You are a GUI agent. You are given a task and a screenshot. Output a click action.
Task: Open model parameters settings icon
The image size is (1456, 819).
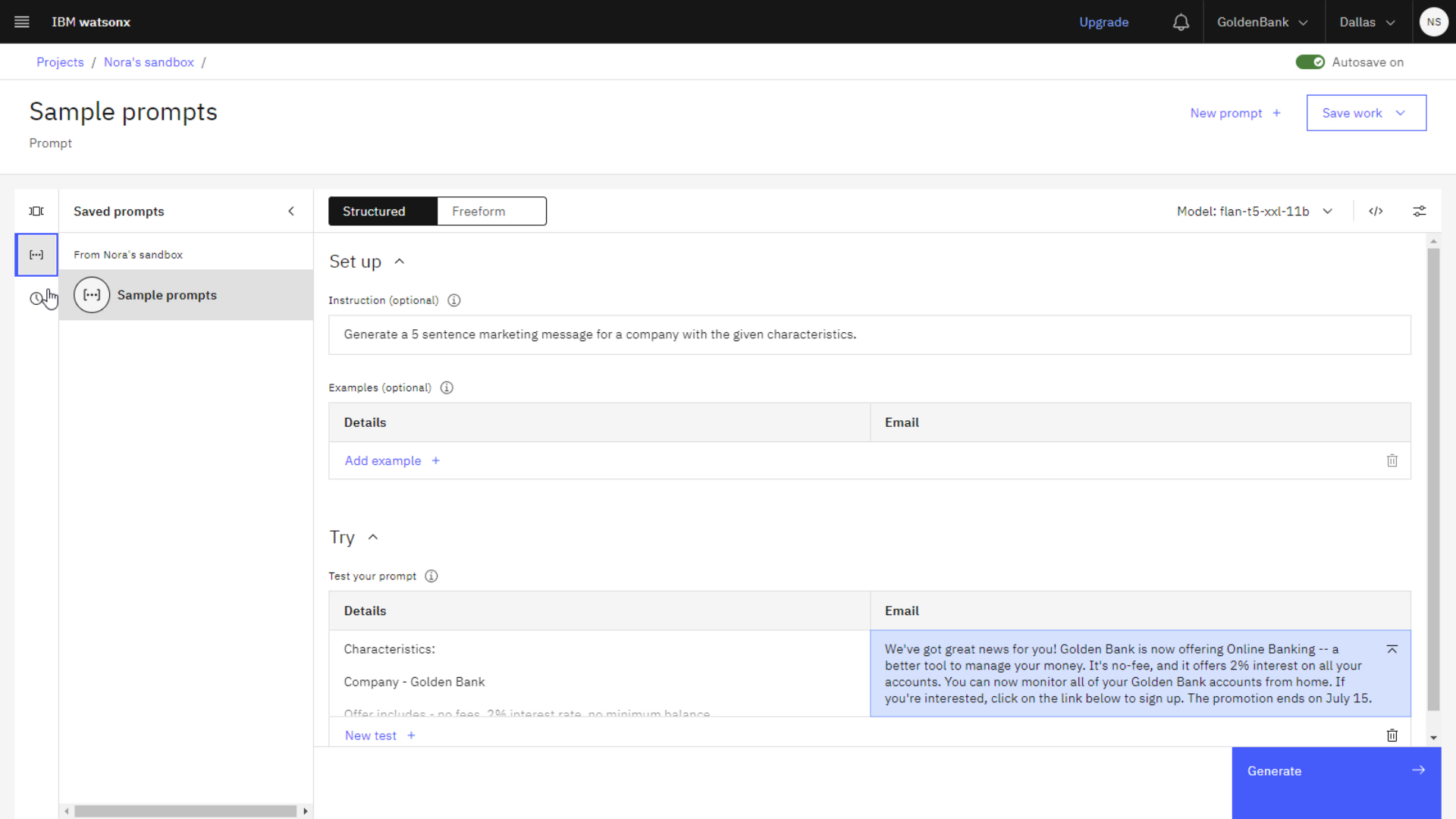[1419, 212]
